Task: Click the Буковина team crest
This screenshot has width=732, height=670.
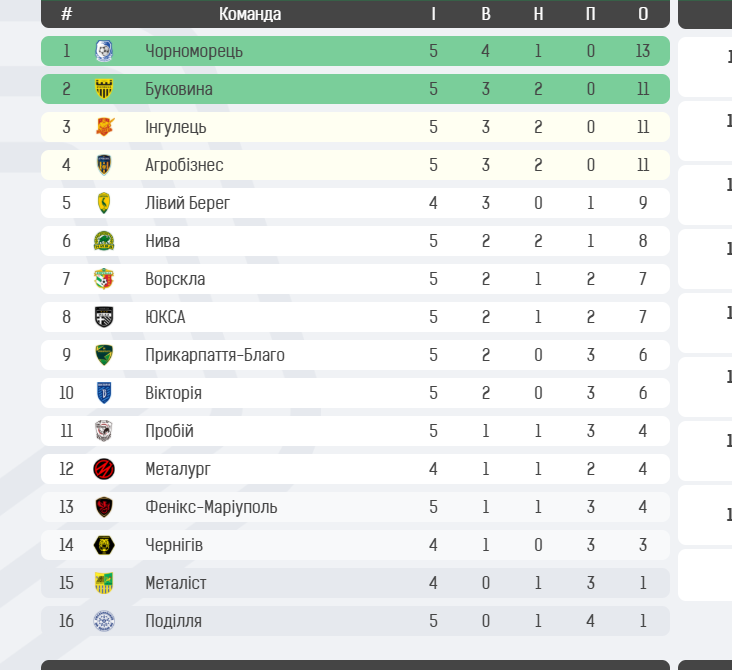Action: (104, 89)
